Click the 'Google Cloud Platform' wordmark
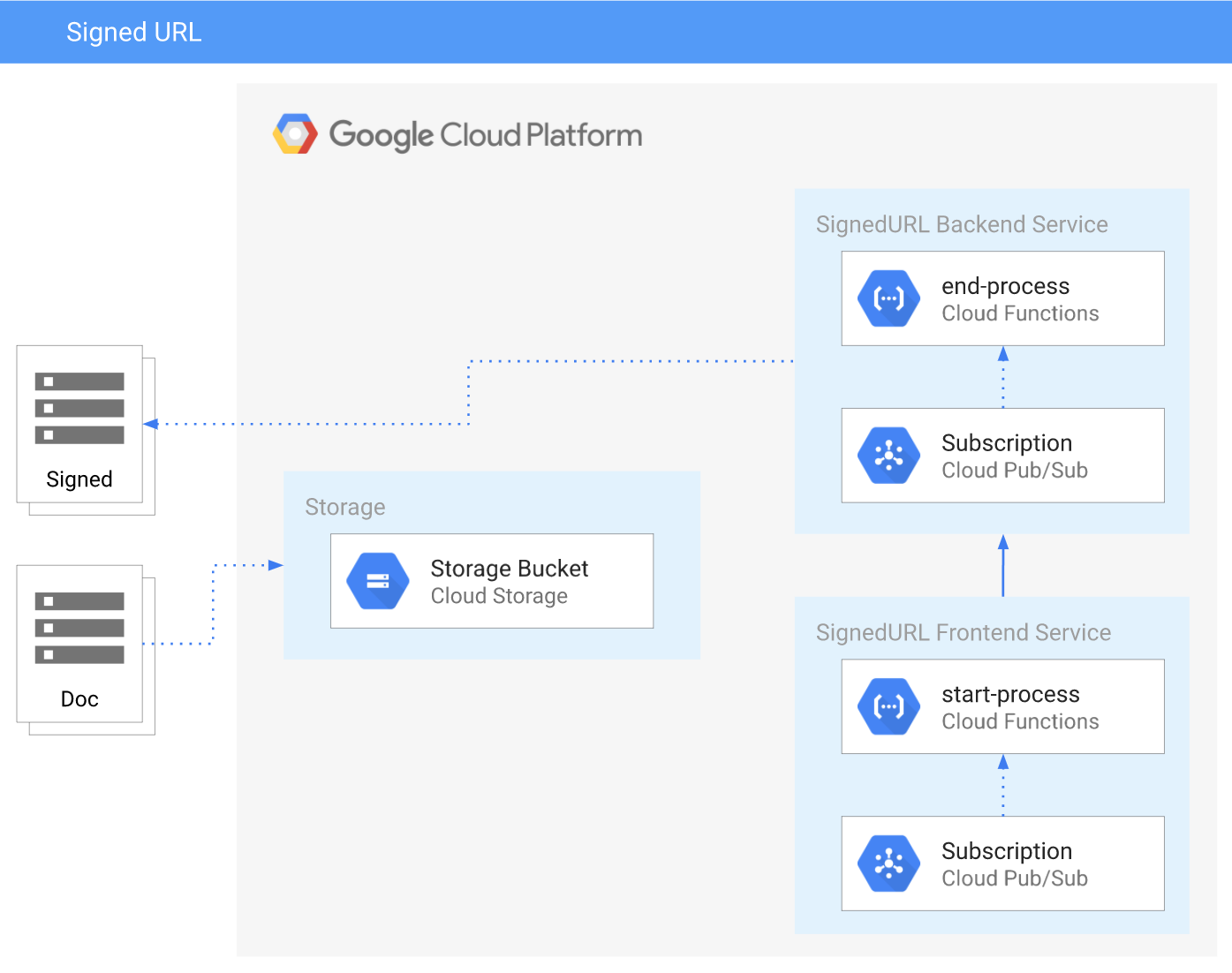This screenshot has height=973, width=1232. [x=486, y=135]
